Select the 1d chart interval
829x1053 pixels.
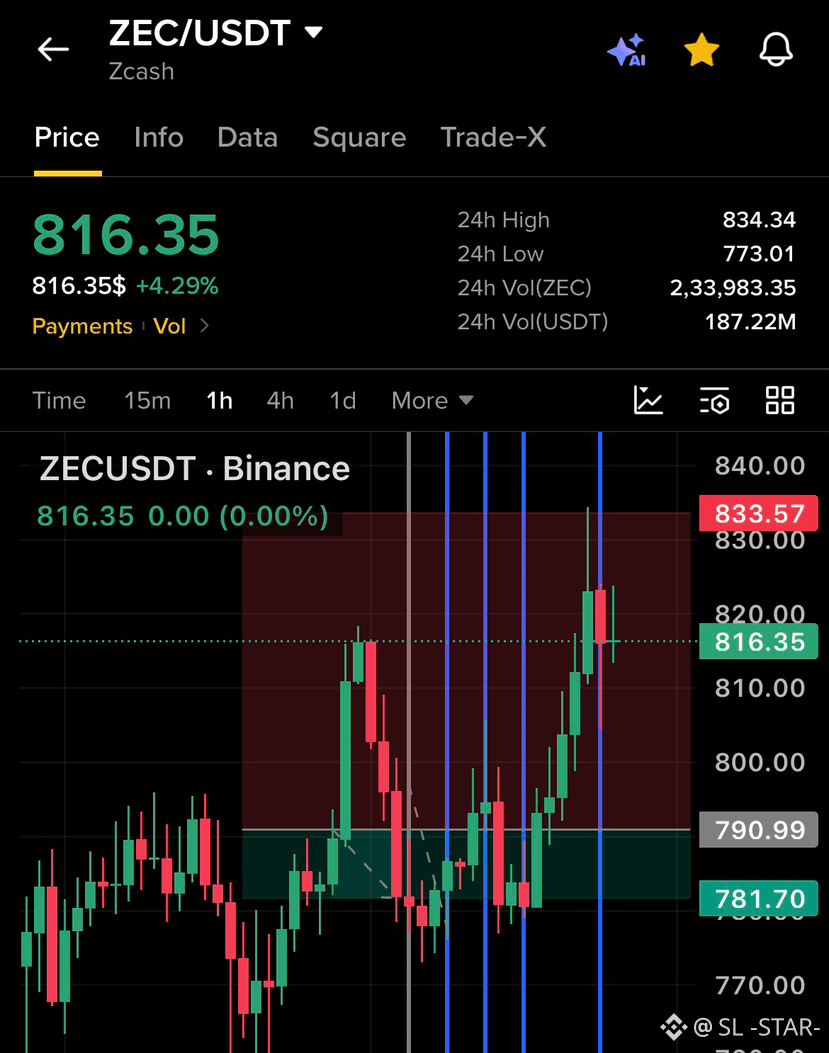point(343,400)
